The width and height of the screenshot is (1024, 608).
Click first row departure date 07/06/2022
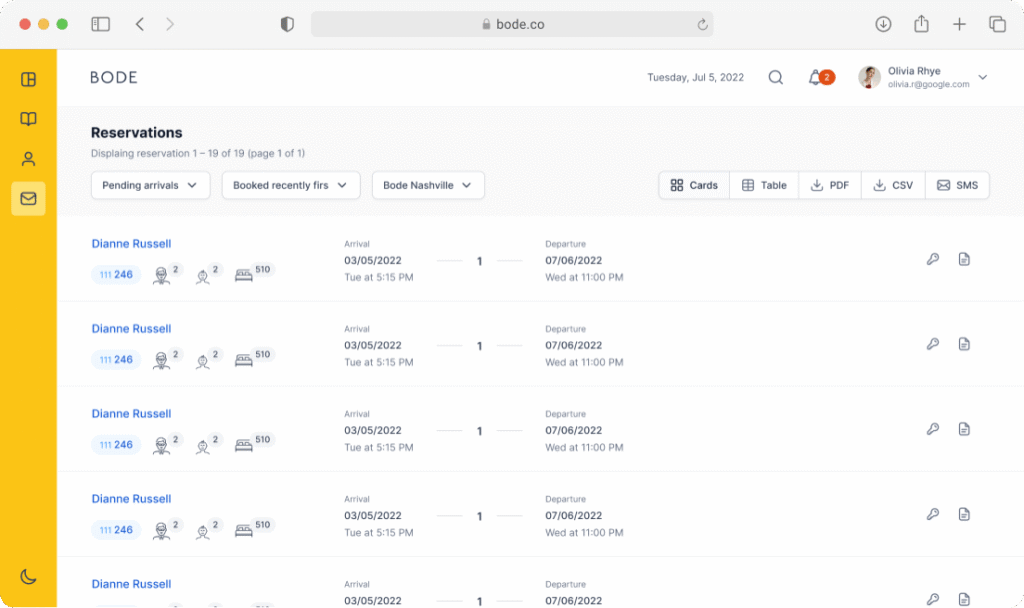573,260
